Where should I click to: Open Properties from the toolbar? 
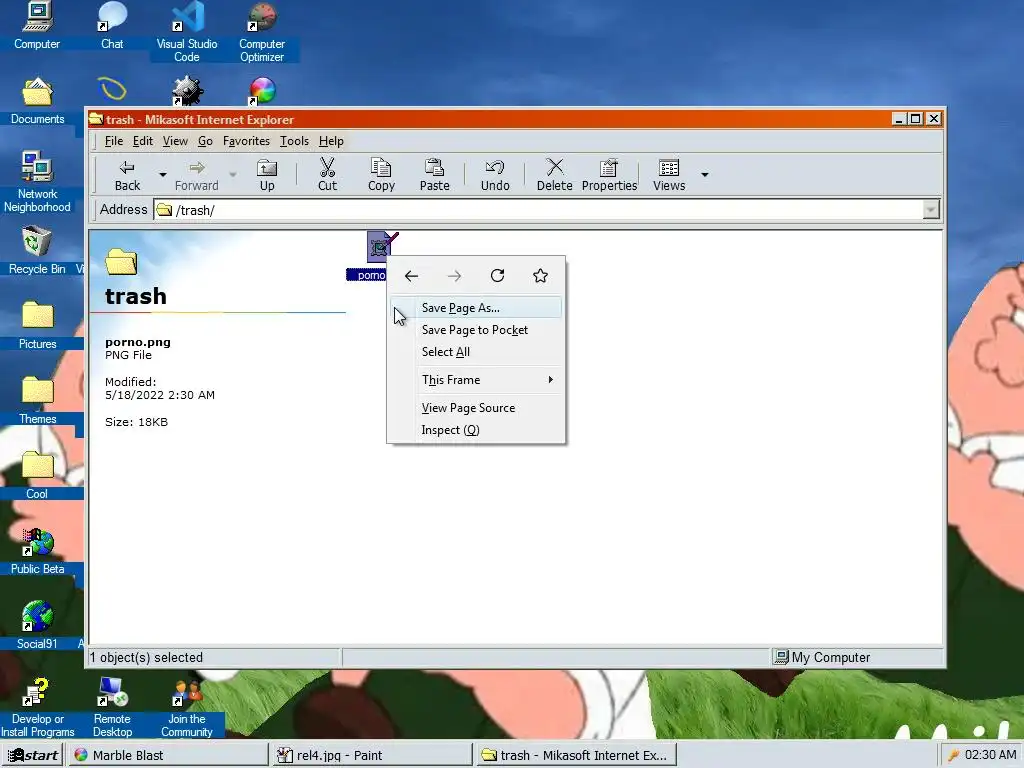click(x=609, y=175)
